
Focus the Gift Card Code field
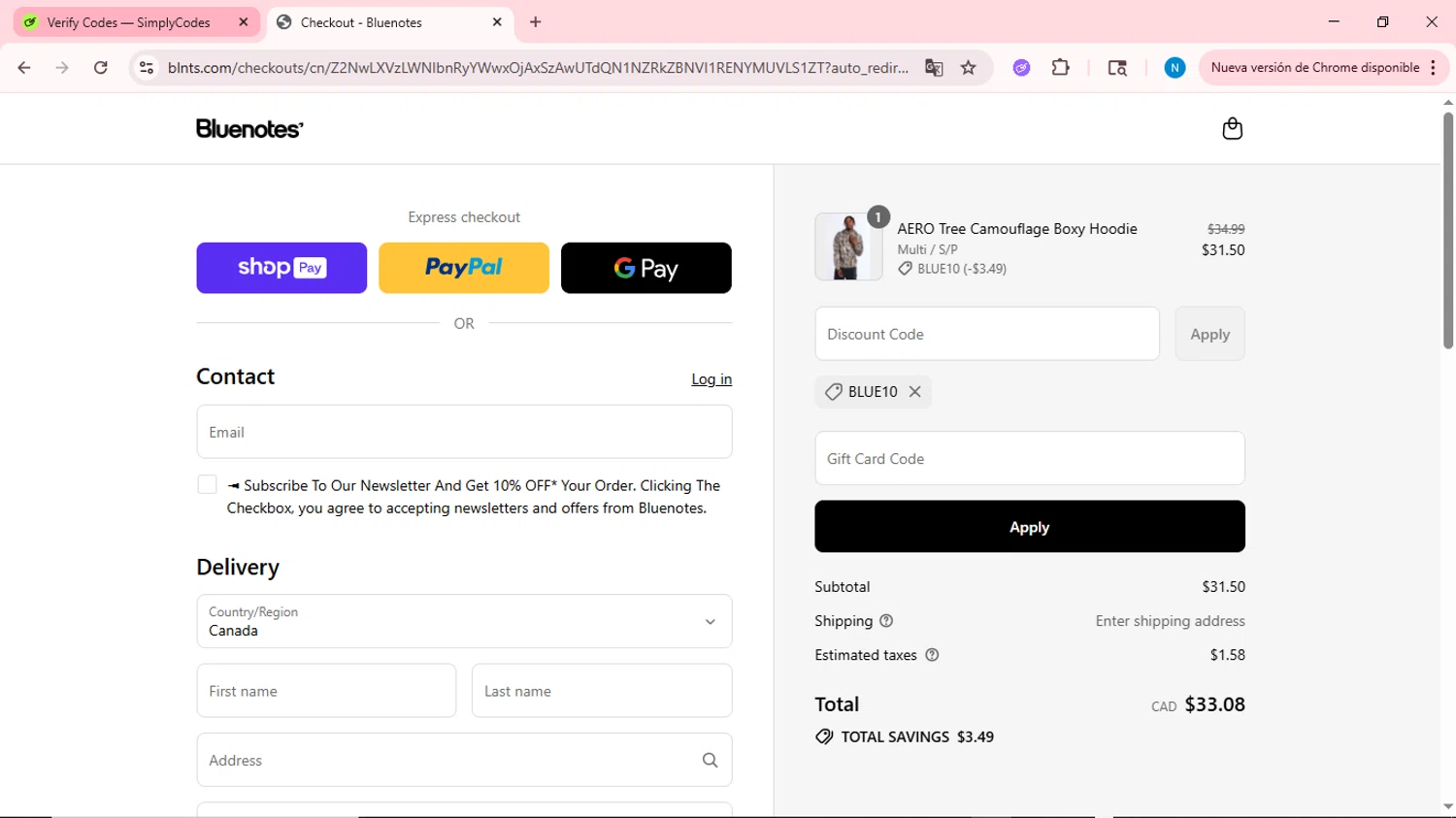point(1030,458)
